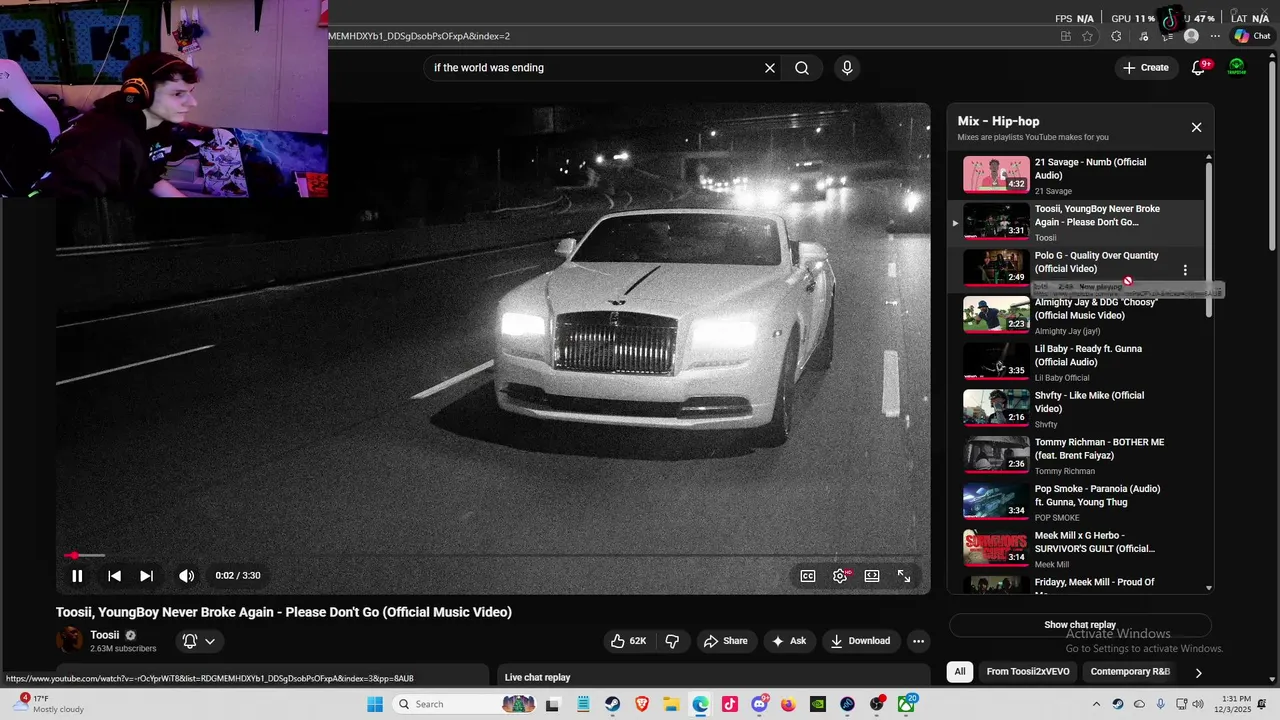
Task: Click the taskbar Search box
Action: pyautogui.click(x=465, y=704)
